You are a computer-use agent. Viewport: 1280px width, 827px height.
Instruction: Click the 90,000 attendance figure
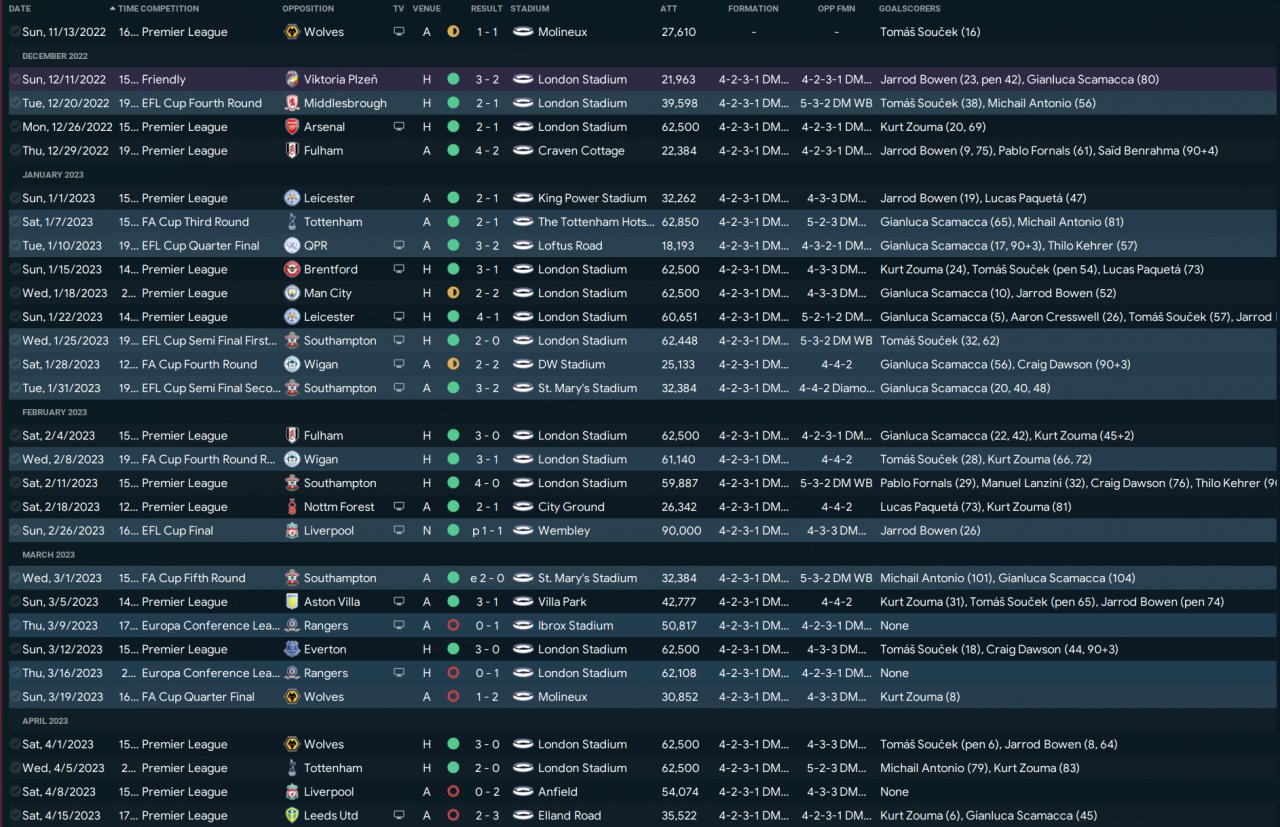681,531
